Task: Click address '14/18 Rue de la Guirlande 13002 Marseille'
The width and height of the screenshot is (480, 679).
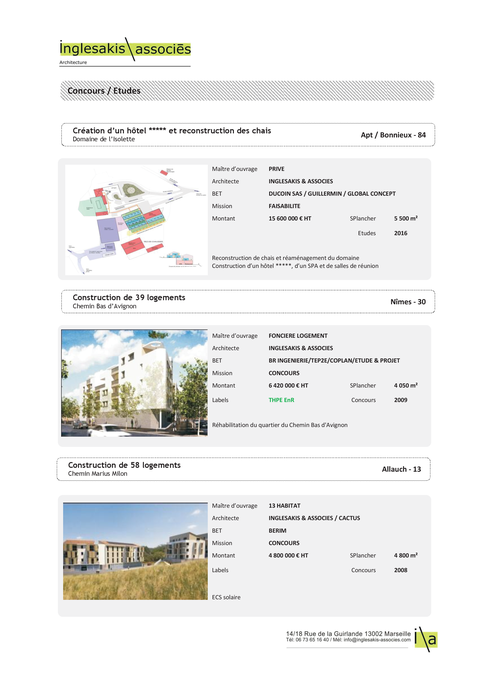Action: tap(348, 634)
